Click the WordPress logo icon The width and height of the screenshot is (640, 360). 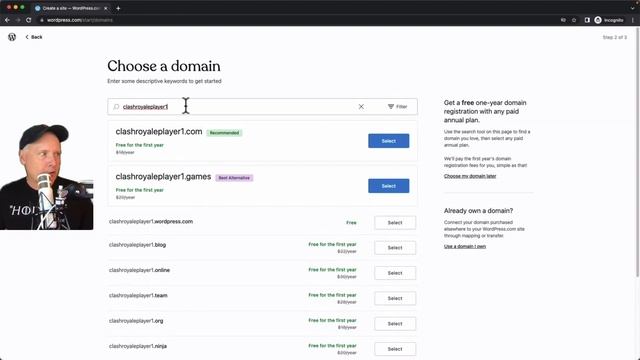12,37
